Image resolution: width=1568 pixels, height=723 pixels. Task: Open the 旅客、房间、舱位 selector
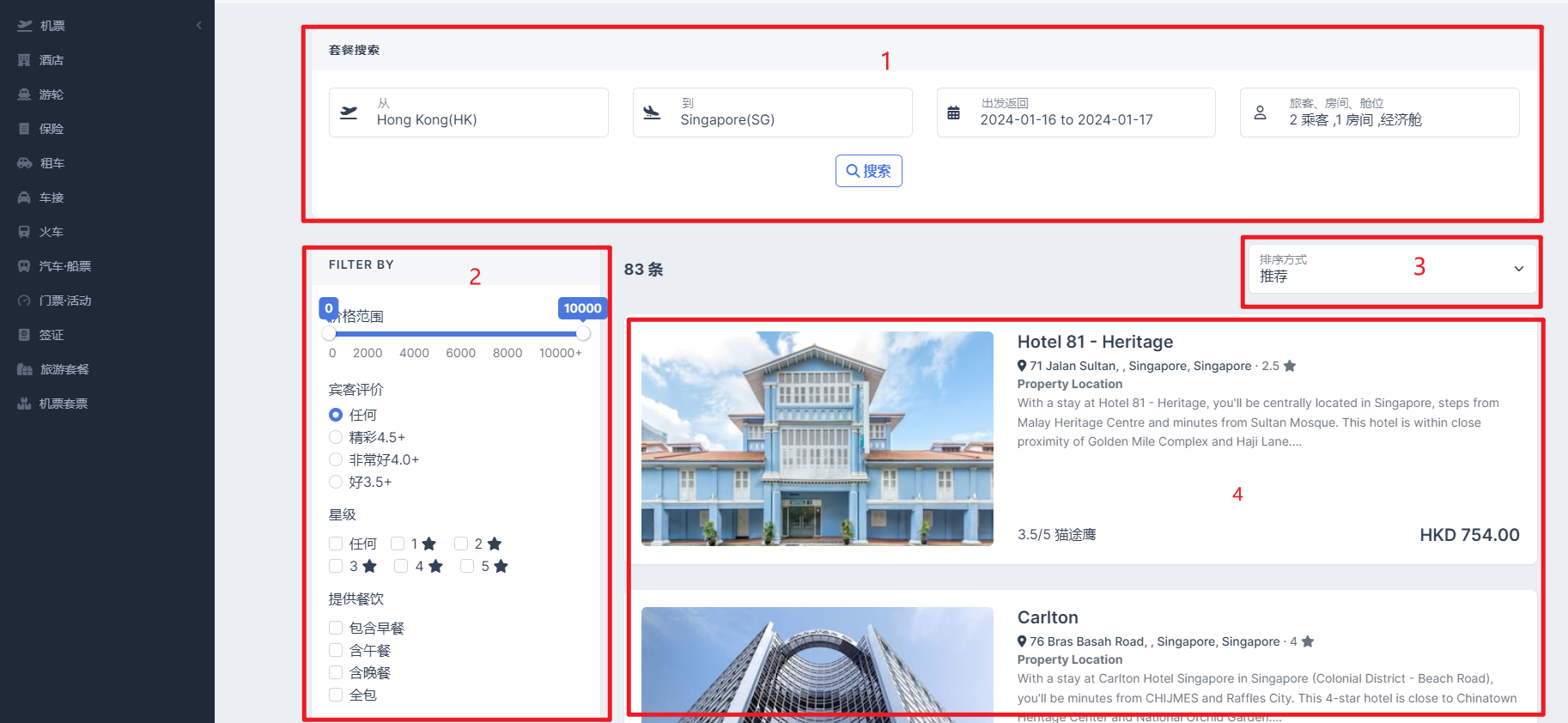(x=1379, y=112)
